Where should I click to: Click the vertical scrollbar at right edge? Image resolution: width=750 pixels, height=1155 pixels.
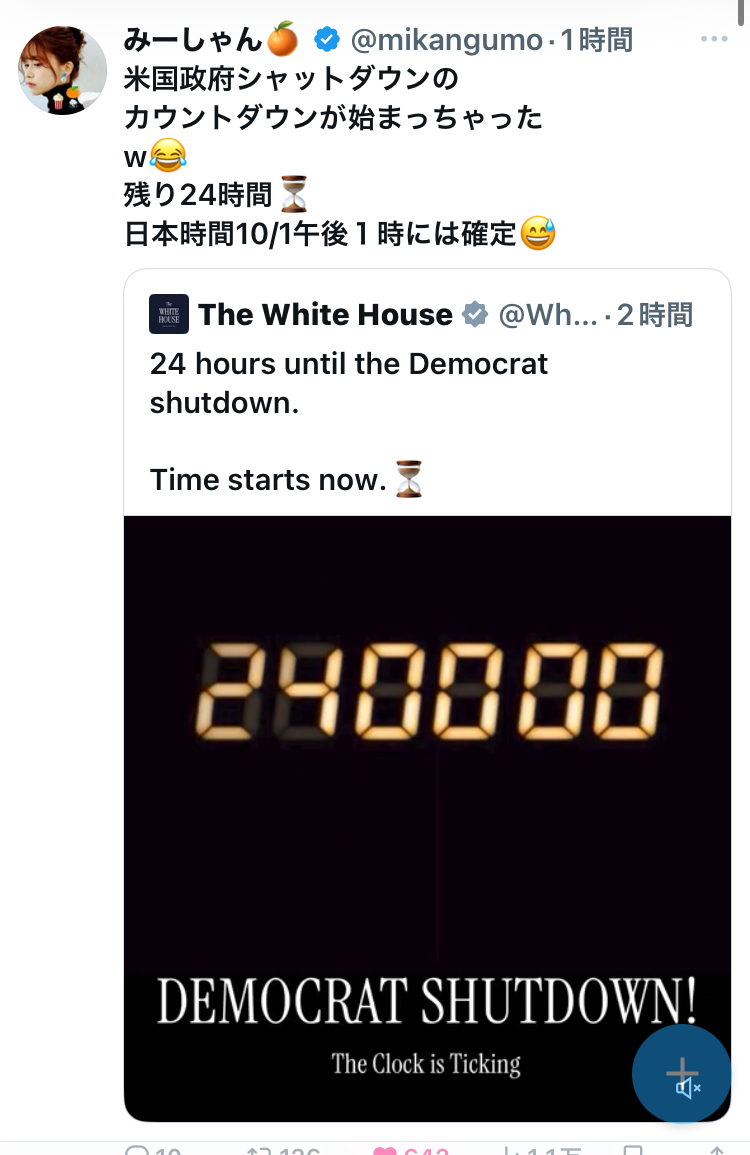click(x=740, y=13)
